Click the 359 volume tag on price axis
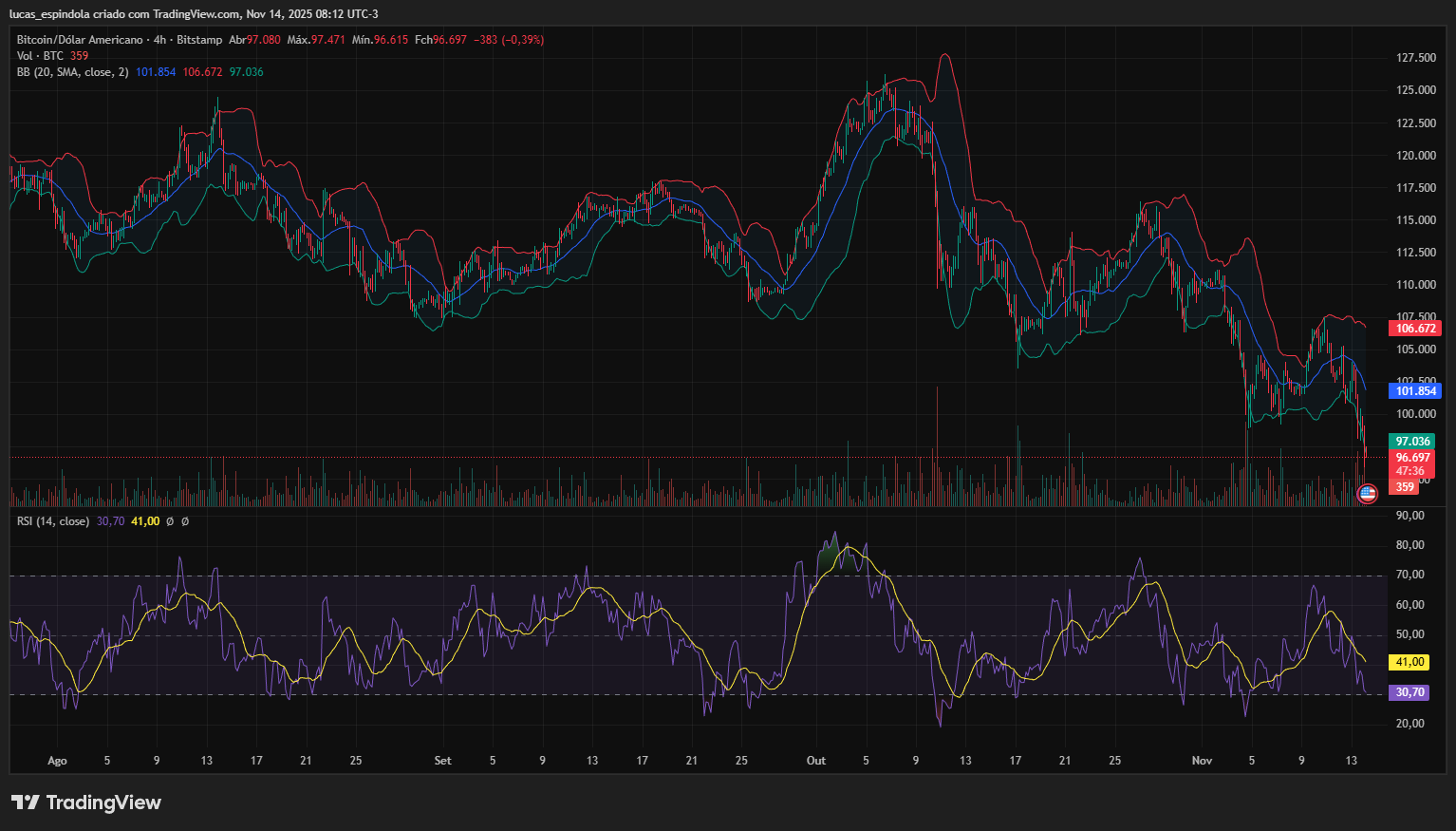Image resolution: width=1456 pixels, height=831 pixels. tap(1405, 487)
